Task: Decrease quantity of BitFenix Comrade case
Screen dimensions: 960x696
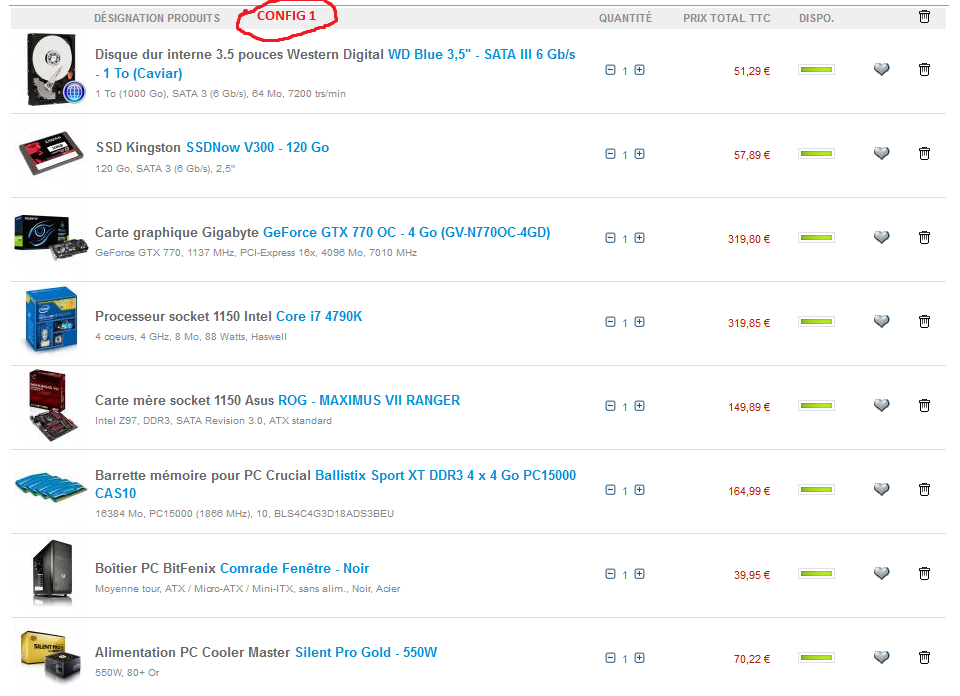Action: click(610, 574)
